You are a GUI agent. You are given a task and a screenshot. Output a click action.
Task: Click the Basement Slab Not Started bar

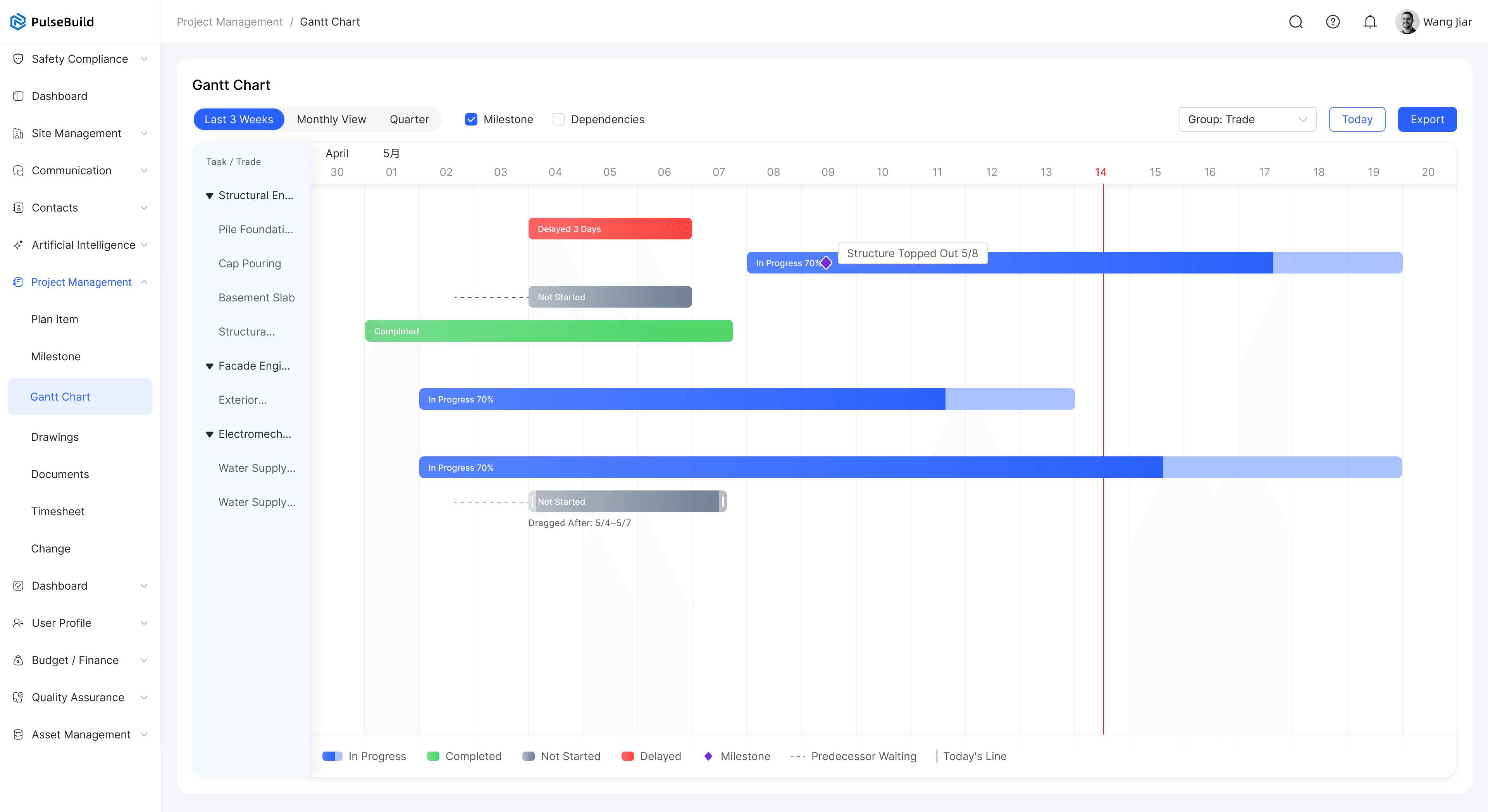coord(610,297)
